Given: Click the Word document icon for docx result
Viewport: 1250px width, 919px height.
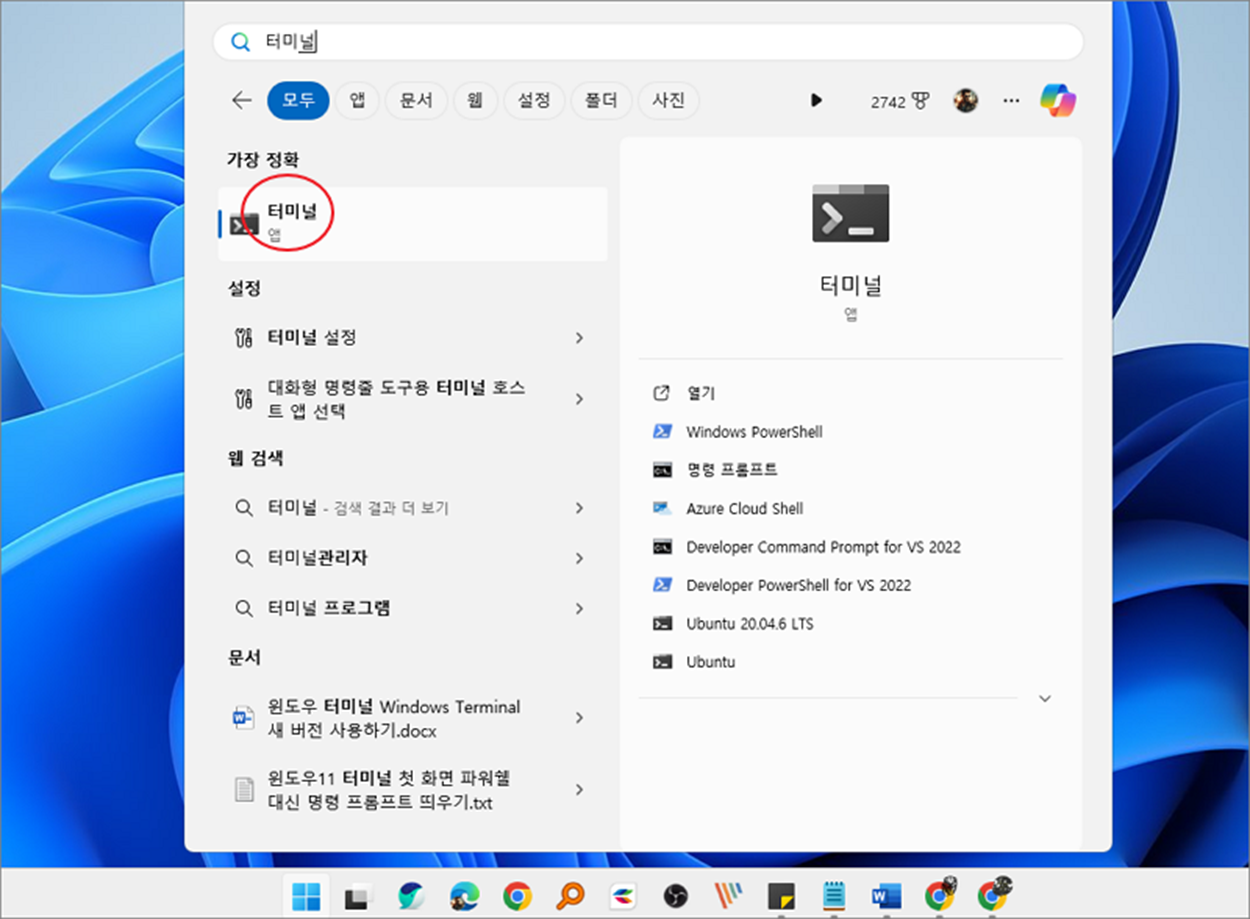Looking at the screenshot, I should coord(244,718).
